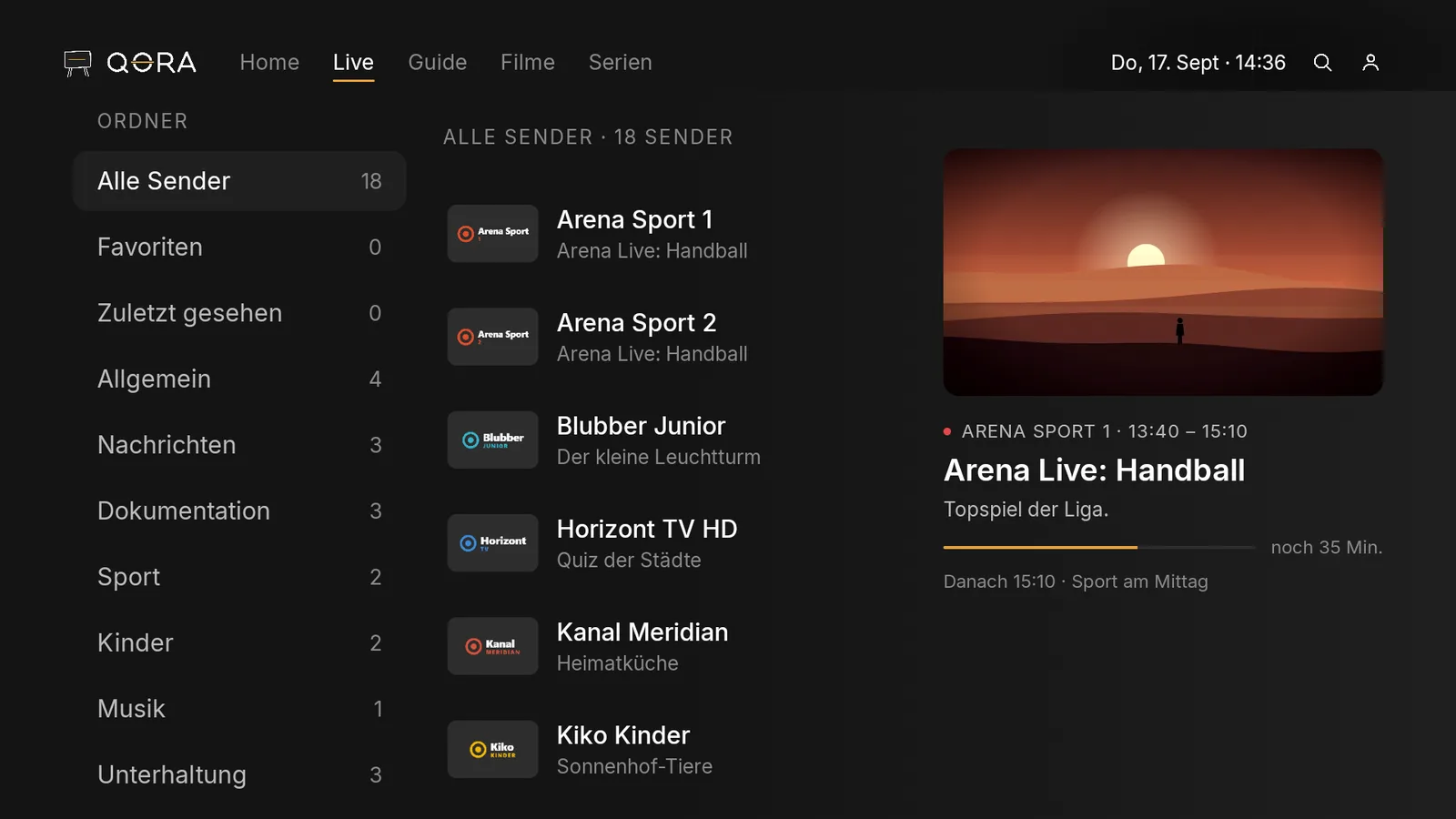This screenshot has height=819, width=1456.
Task: Select the Arena Sport 2 channel logo
Action: (x=492, y=337)
